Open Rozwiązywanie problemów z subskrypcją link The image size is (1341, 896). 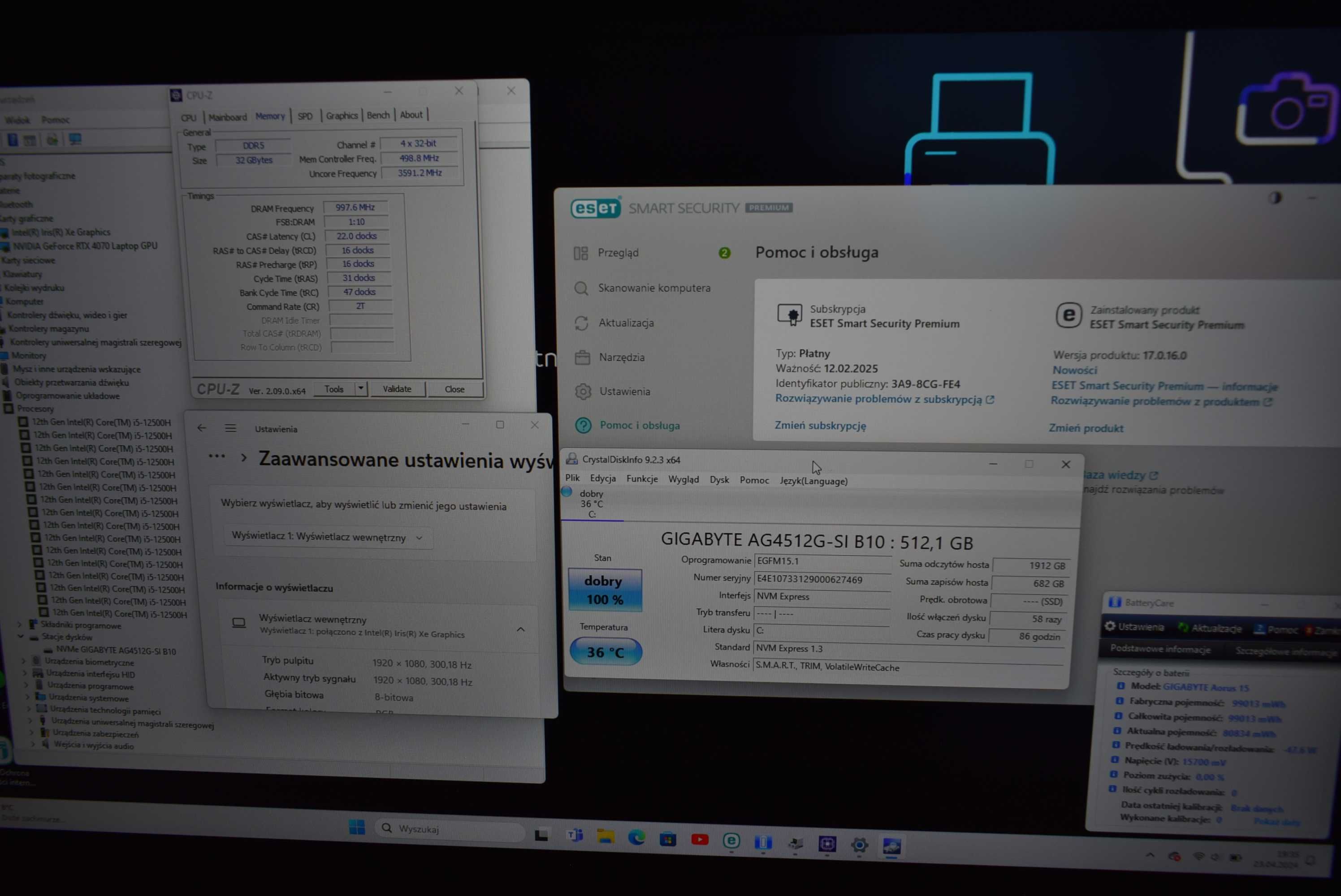point(884,399)
